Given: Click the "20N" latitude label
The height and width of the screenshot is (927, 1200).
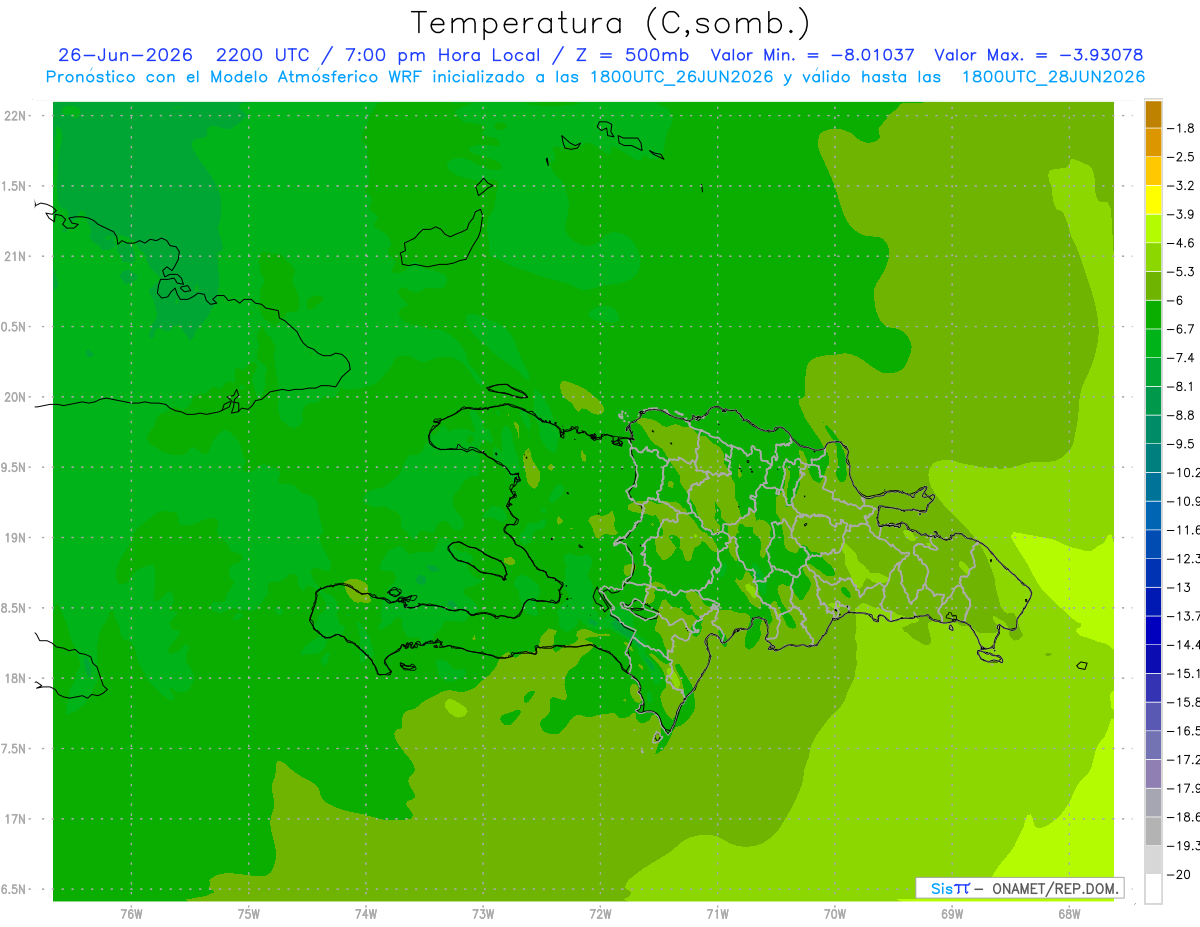Looking at the screenshot, I should (x=16, y=397).
